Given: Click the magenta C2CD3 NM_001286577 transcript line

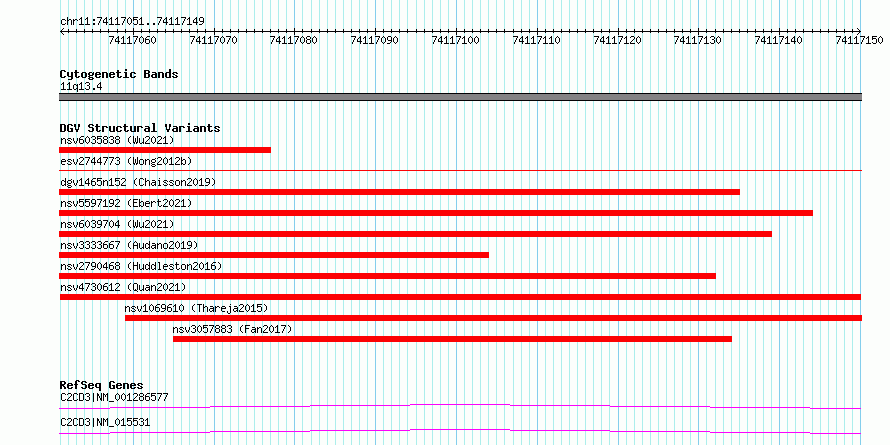Looking at the screenshot, I should pyautogui.click(x=460, y=406).
